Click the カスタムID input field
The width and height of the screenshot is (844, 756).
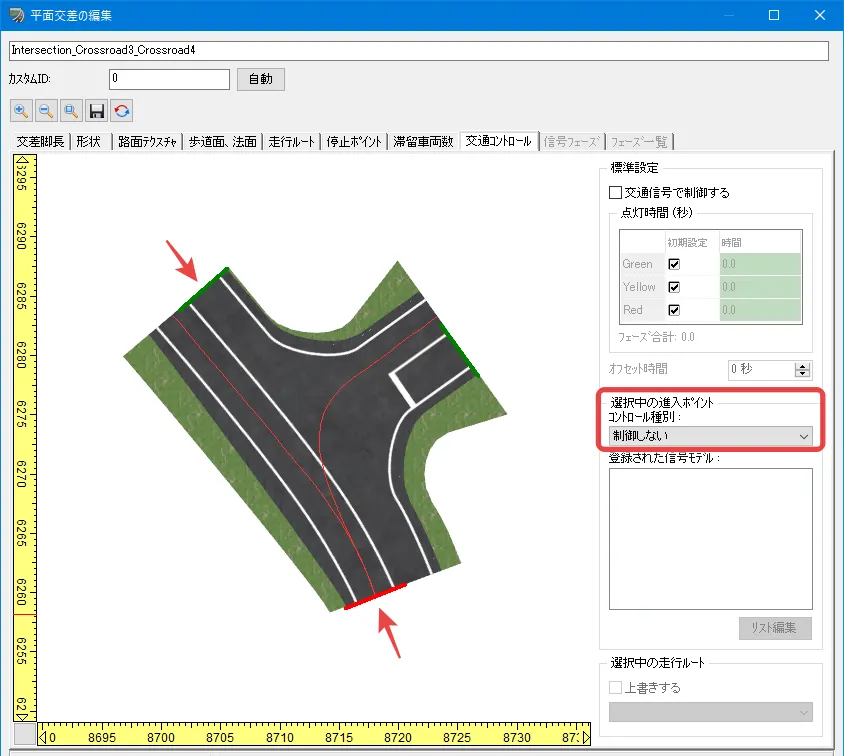click(169, 78)
